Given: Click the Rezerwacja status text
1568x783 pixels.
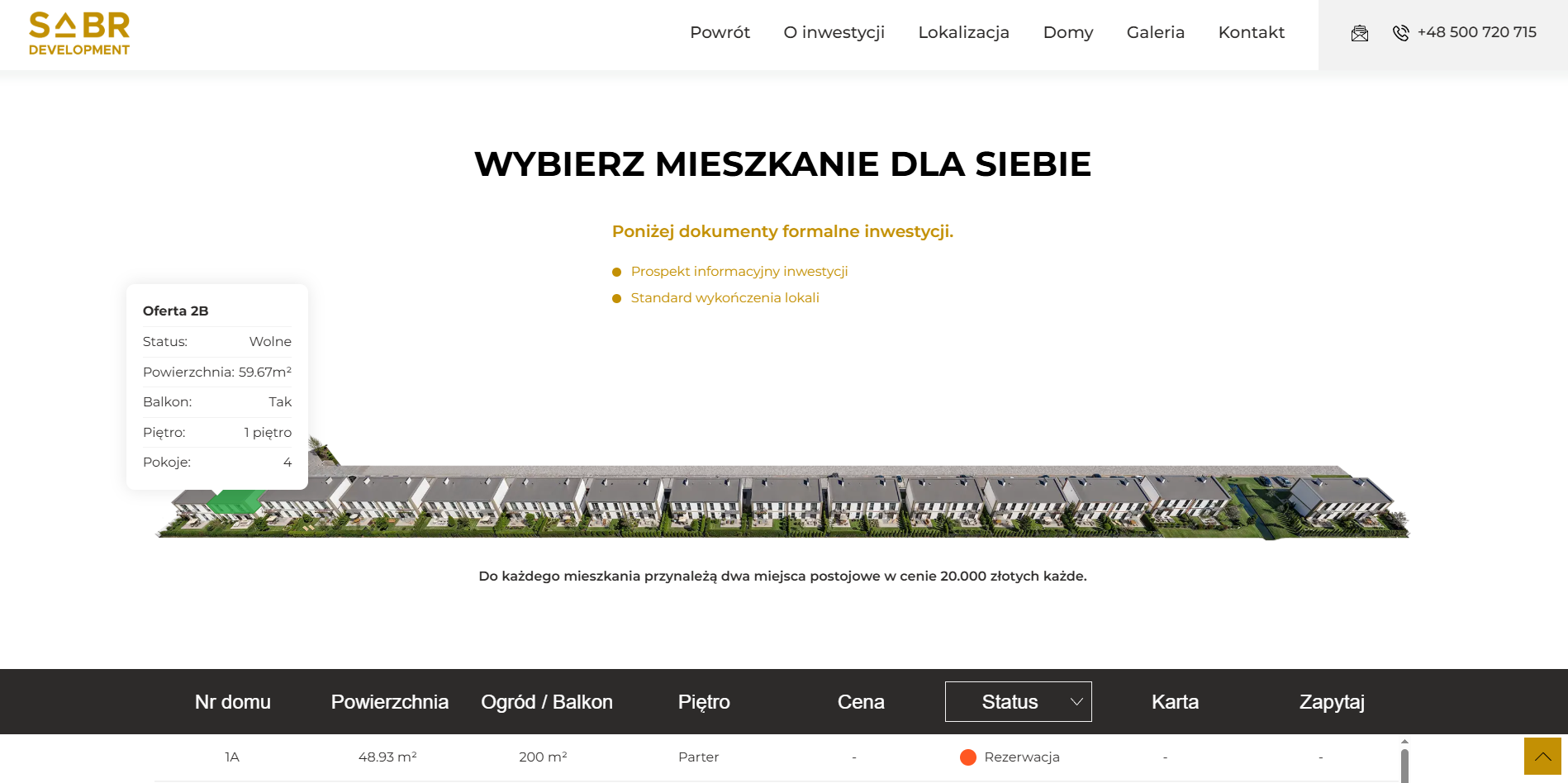Looking at the screenshot, I should (x=1022, y=757).
